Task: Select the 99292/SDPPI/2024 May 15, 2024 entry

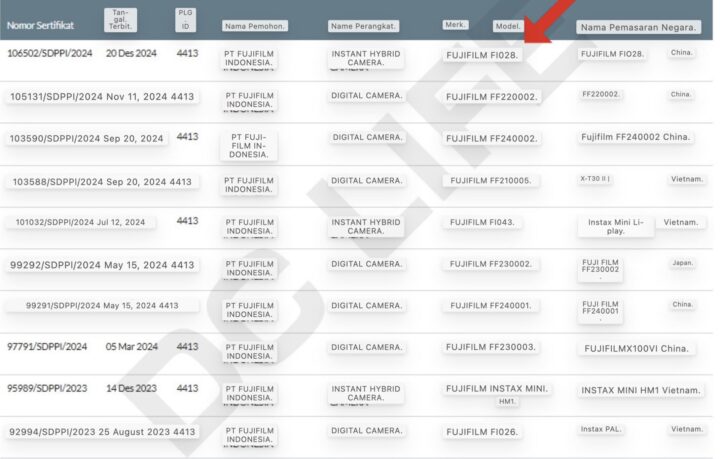Action: (x=102, y=265)
